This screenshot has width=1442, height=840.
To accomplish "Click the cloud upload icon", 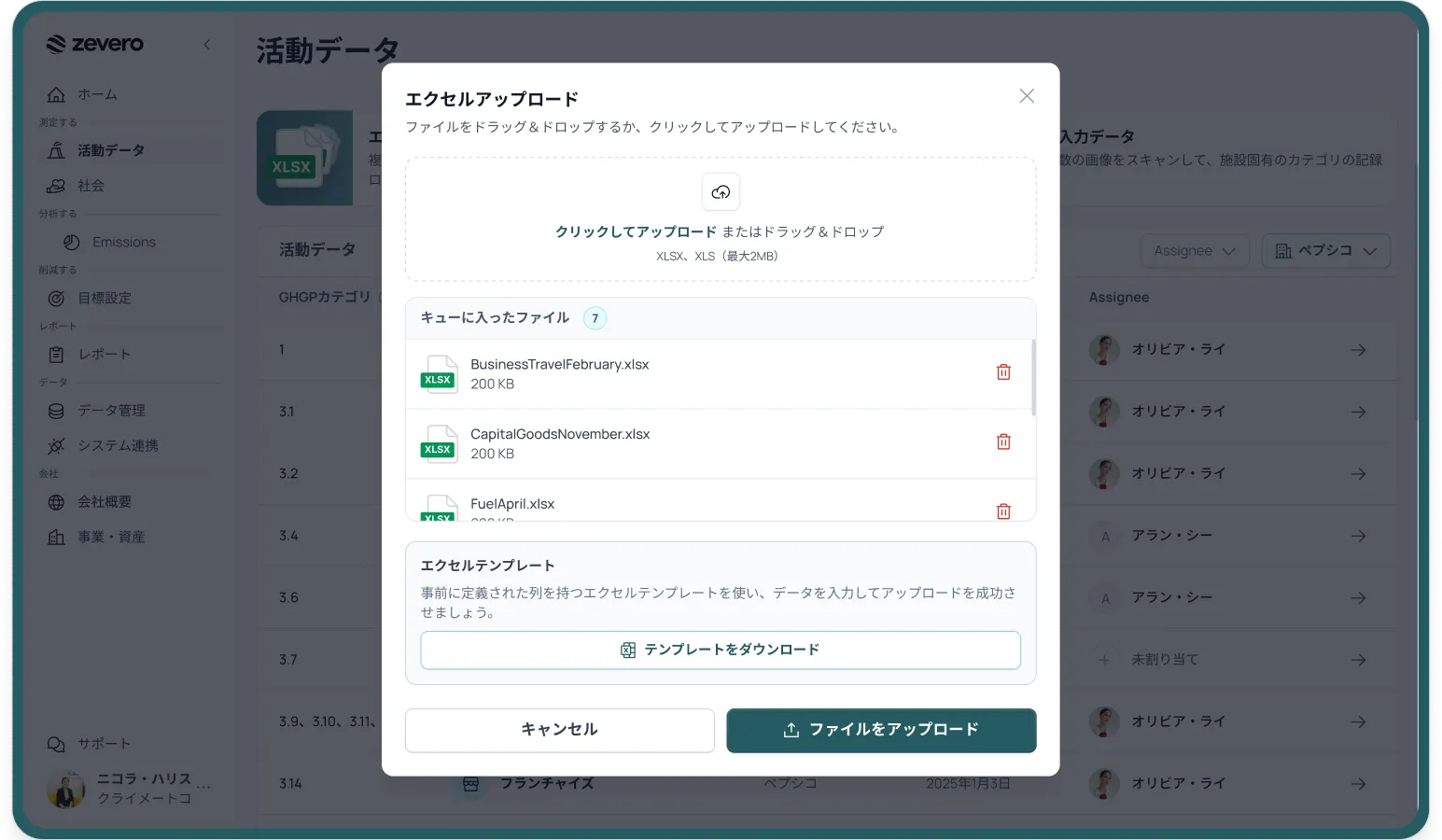I will (721, 192).
